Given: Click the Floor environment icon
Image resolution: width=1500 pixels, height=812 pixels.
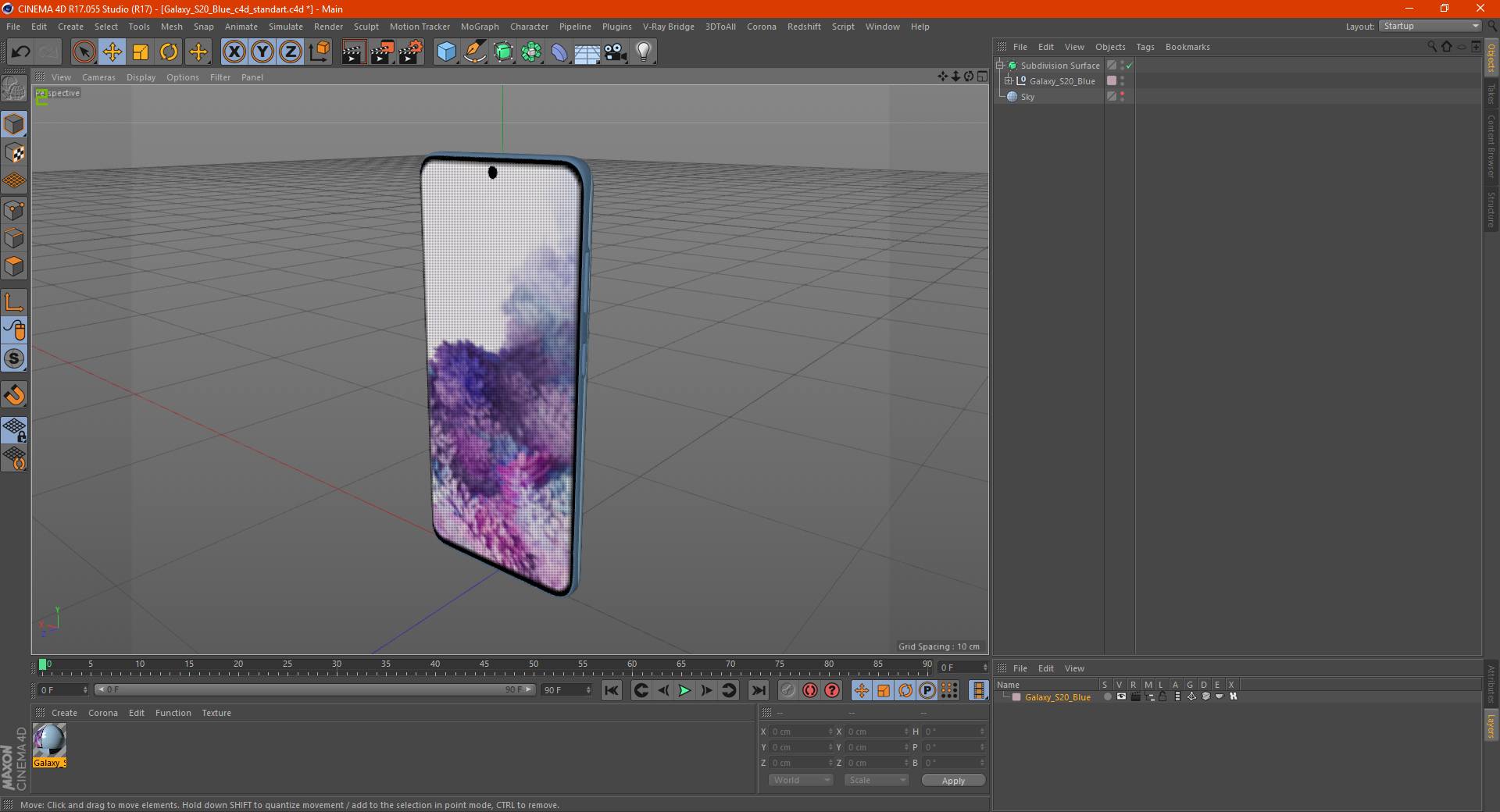Looking at the screenshot, I should (587, 52).
